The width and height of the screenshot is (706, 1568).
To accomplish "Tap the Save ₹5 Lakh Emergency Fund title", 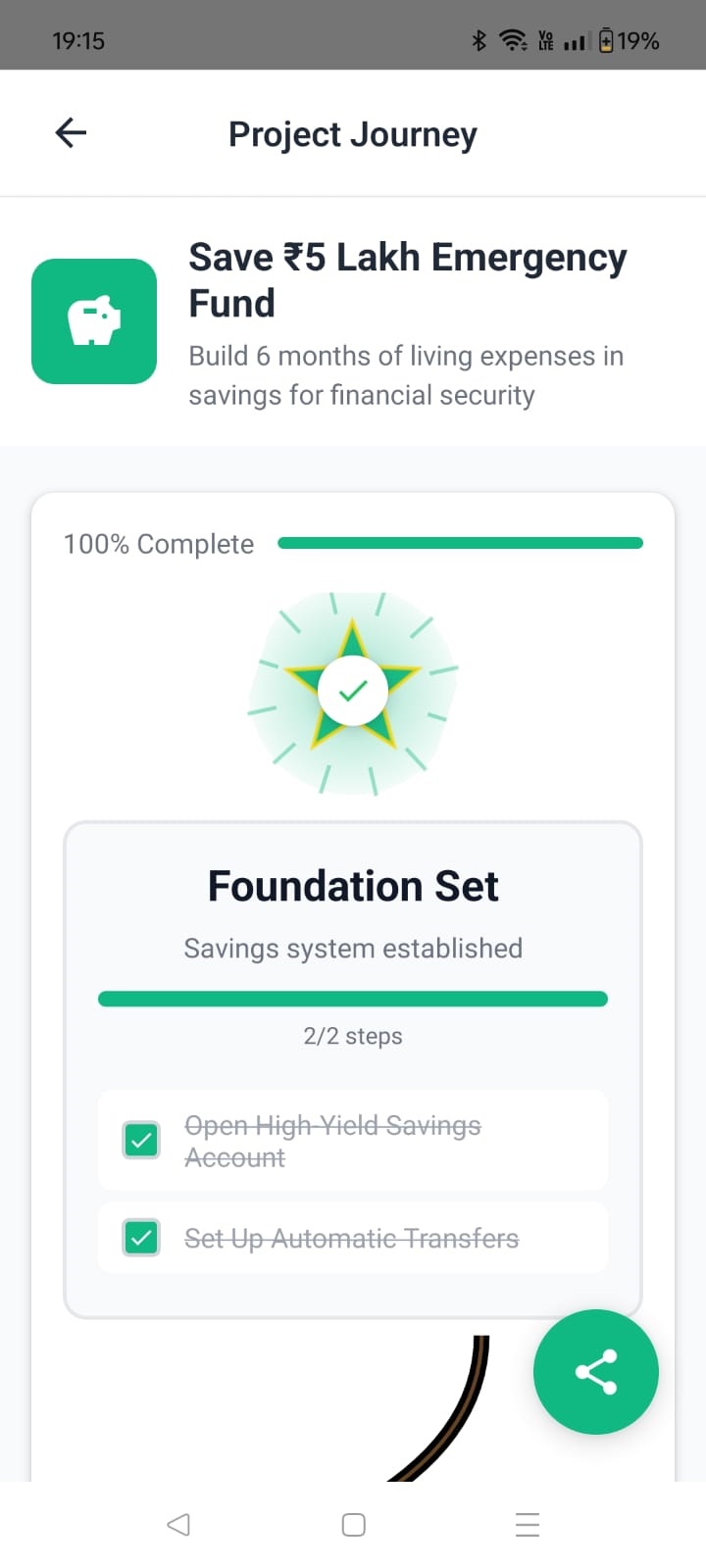I will pyautogui.click(x=407, y=280).
